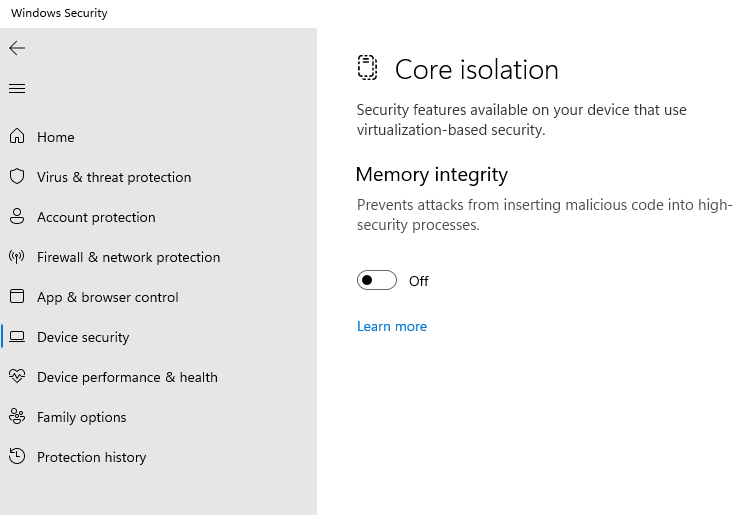Click the Home house icon

click(x=17, y=137)
